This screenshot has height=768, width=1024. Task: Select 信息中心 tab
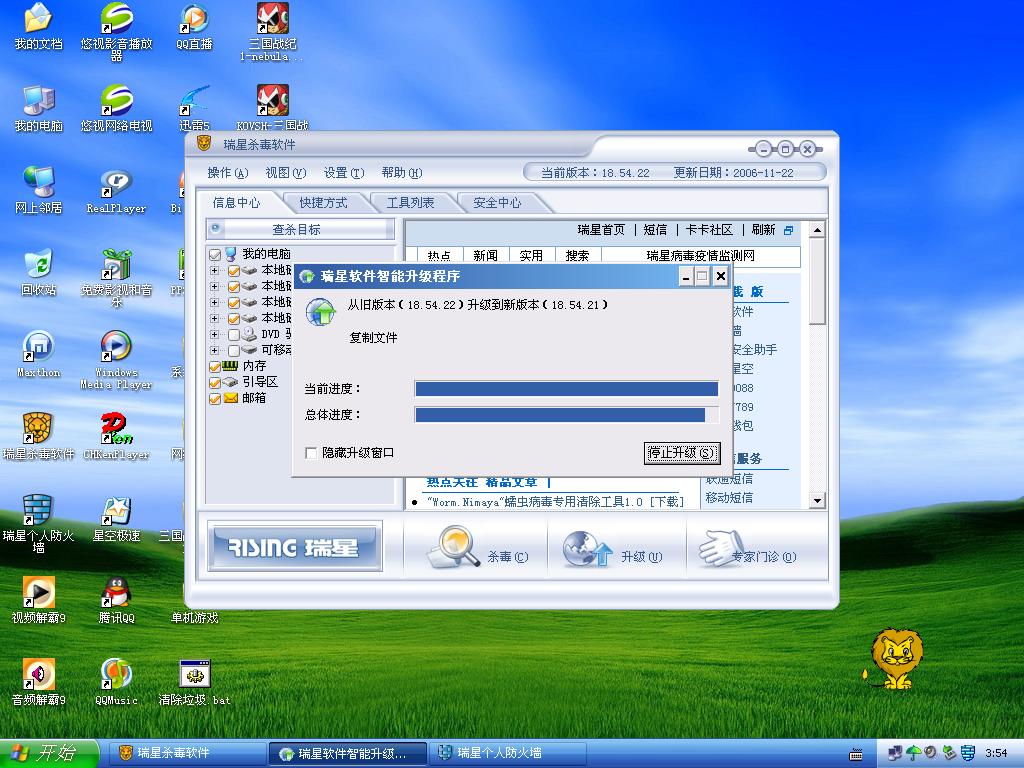236,203
